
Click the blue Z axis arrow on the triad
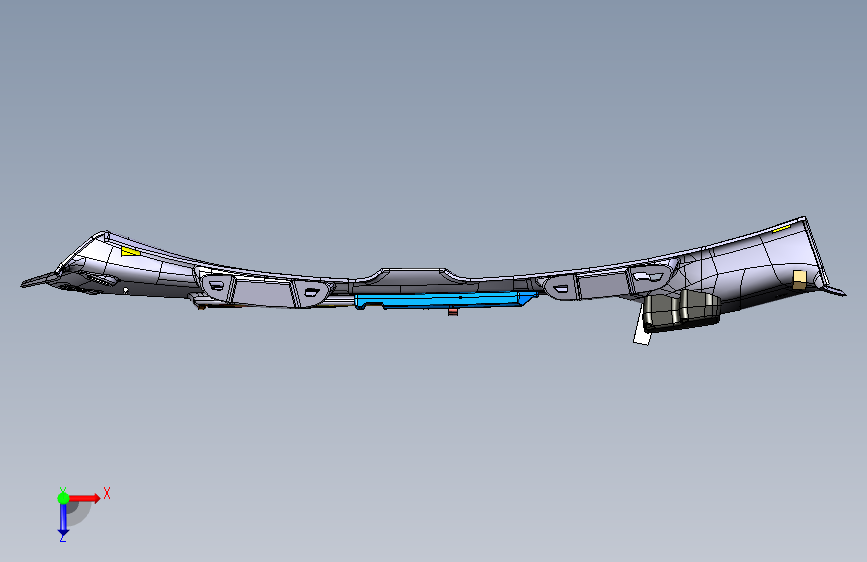(x=63, y=520)
